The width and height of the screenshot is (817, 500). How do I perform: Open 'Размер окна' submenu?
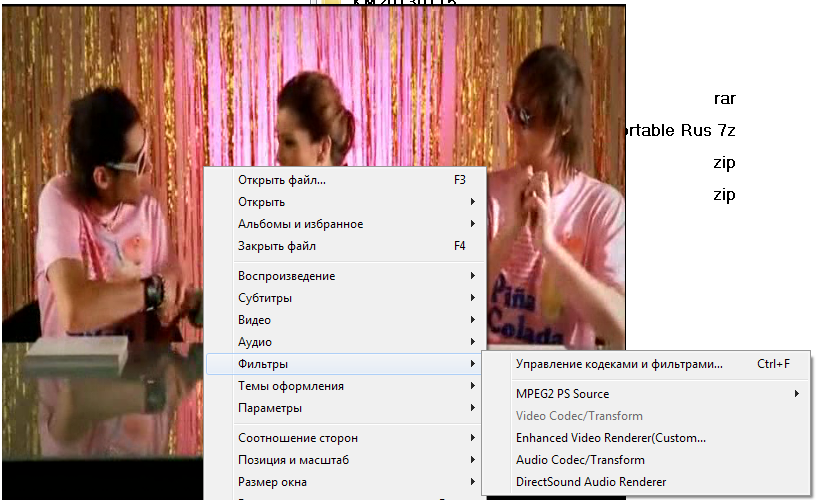[x=273, y=483]
